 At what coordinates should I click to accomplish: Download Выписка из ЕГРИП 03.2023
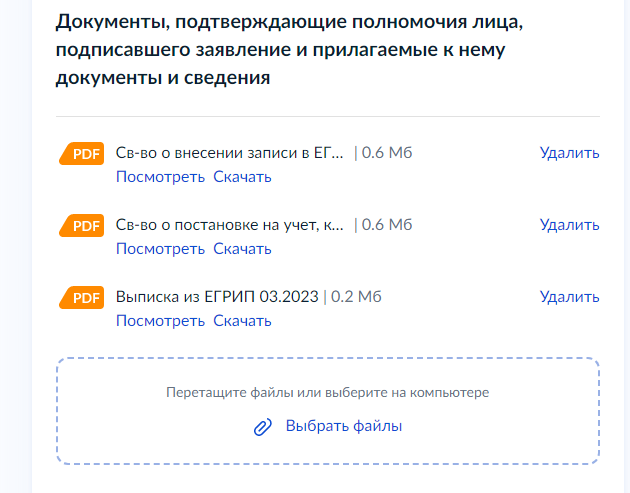pyautogui.click(x=242, y=321)
